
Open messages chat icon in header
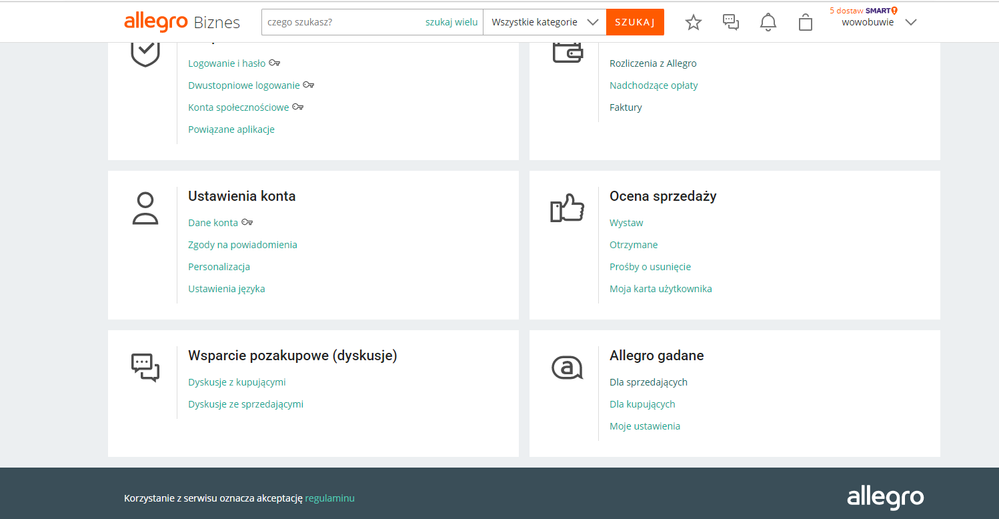click(731, 22)
